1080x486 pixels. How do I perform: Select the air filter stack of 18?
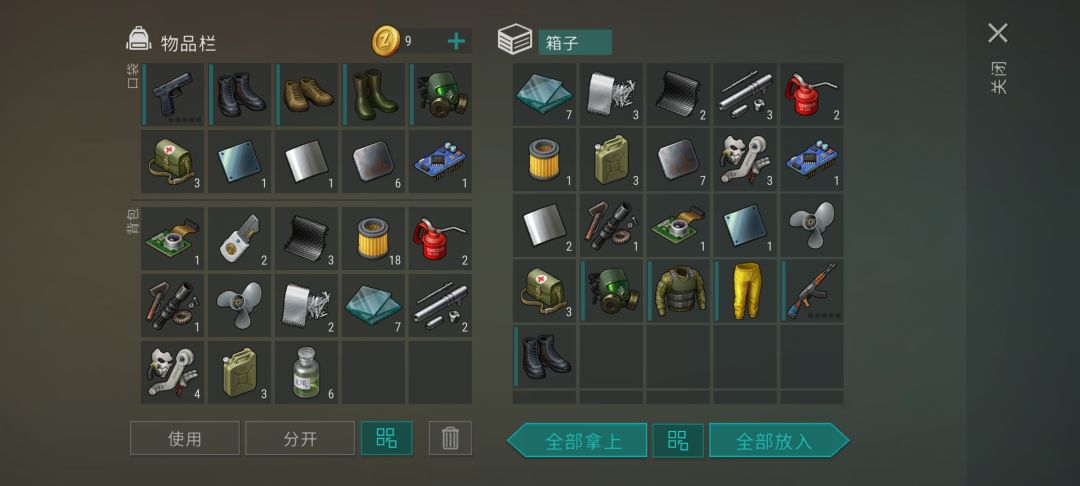coord(373,238)
